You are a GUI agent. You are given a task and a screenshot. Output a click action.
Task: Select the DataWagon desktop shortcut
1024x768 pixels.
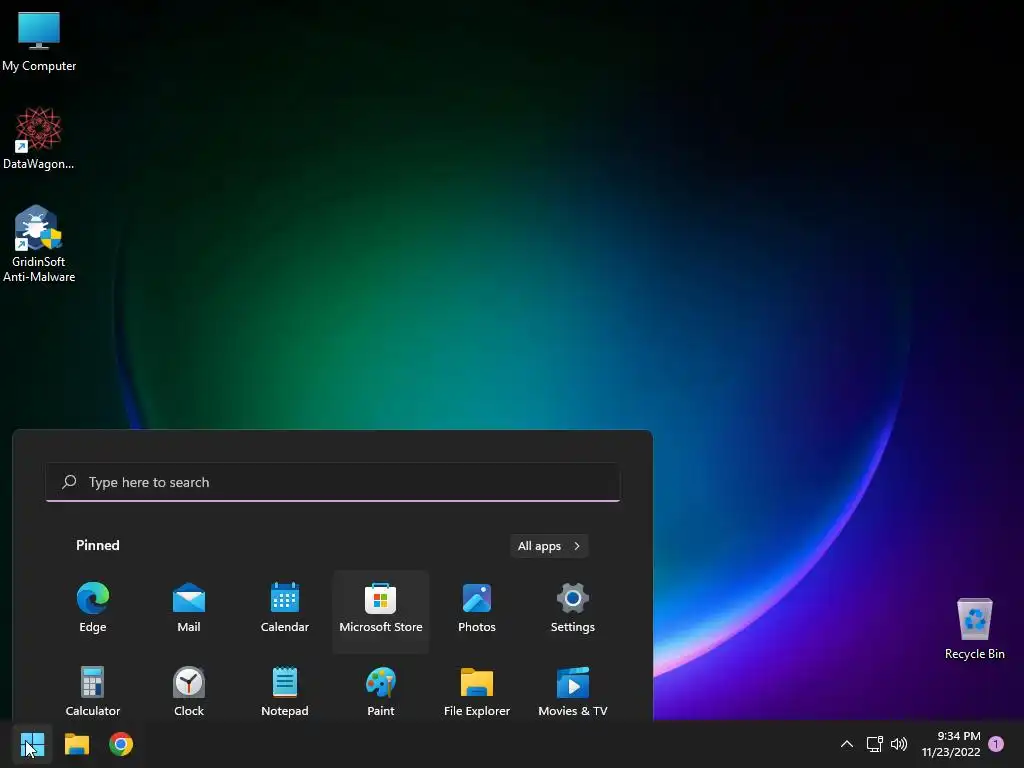pyautogui.click(x=39, y=138)
